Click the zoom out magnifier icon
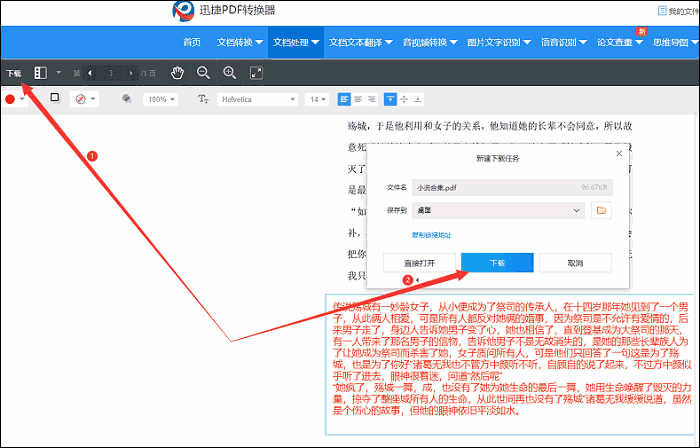The image size is (700, 448). coord(203,73)
